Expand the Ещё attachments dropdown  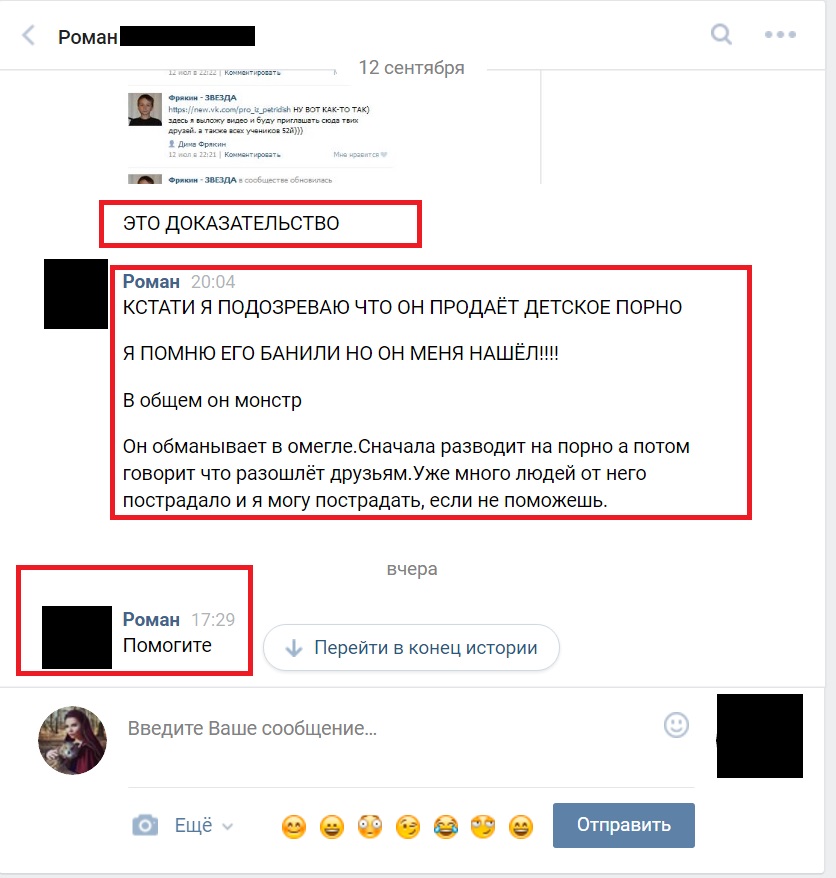[203, 825]
